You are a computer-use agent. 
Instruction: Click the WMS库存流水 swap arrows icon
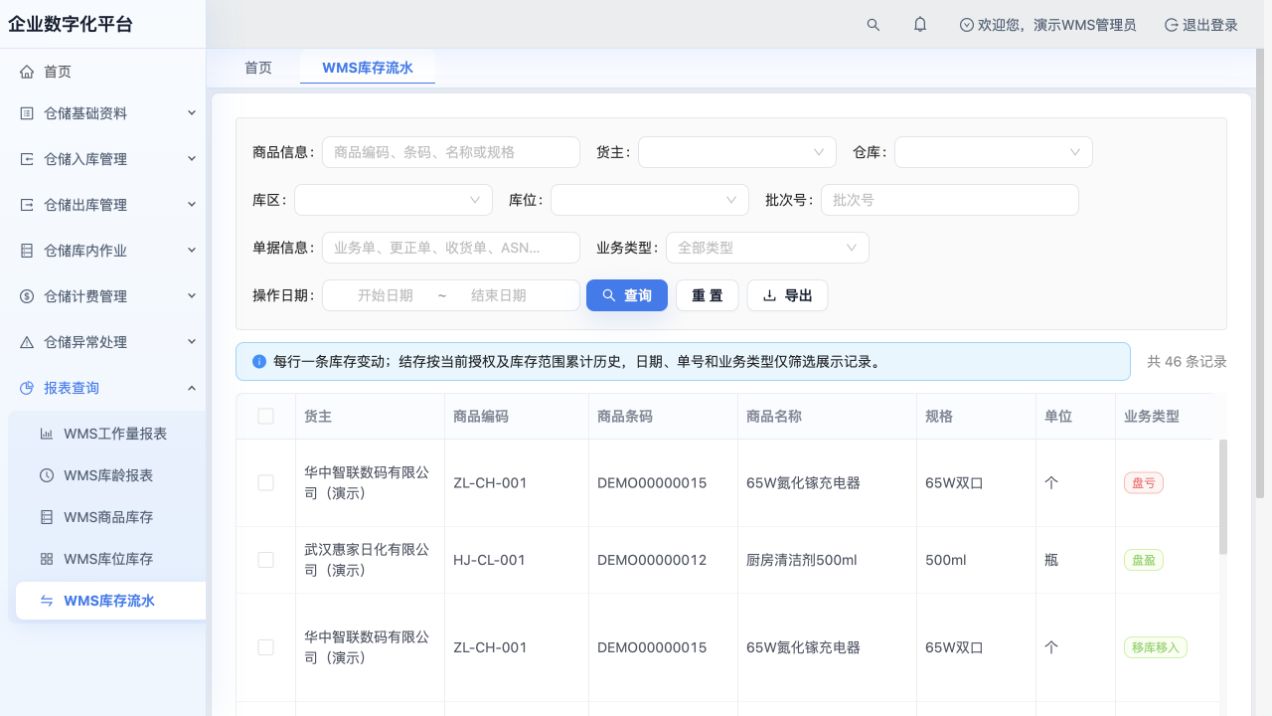coord(46,601)
